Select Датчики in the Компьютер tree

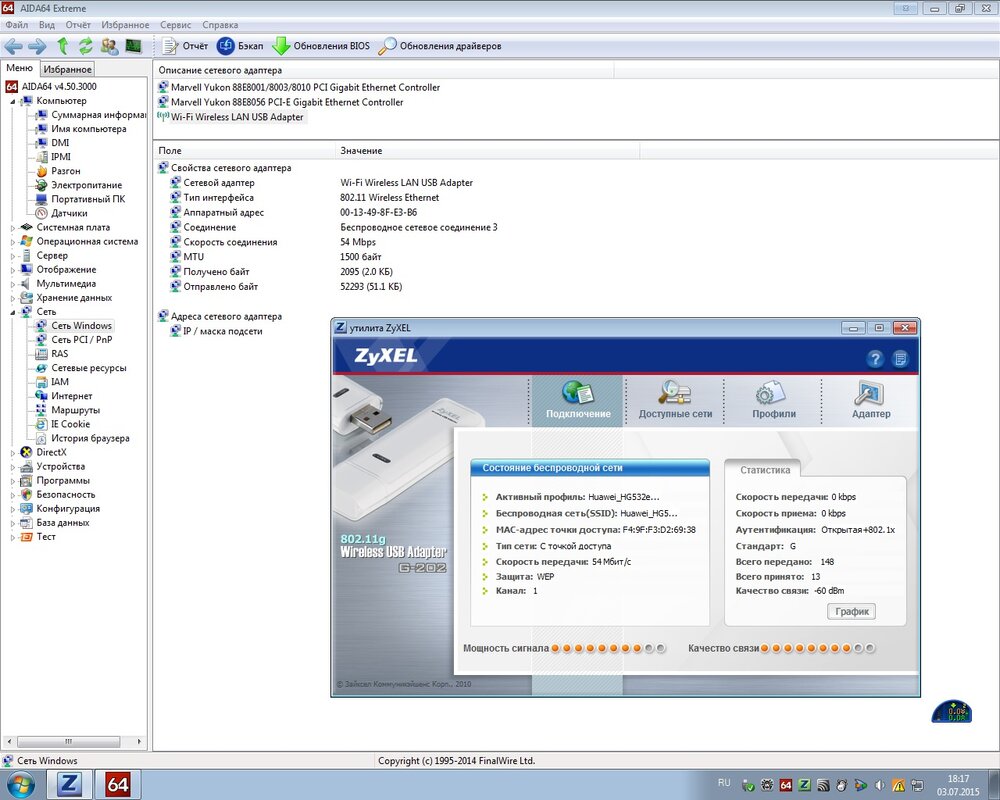[69, 213]
